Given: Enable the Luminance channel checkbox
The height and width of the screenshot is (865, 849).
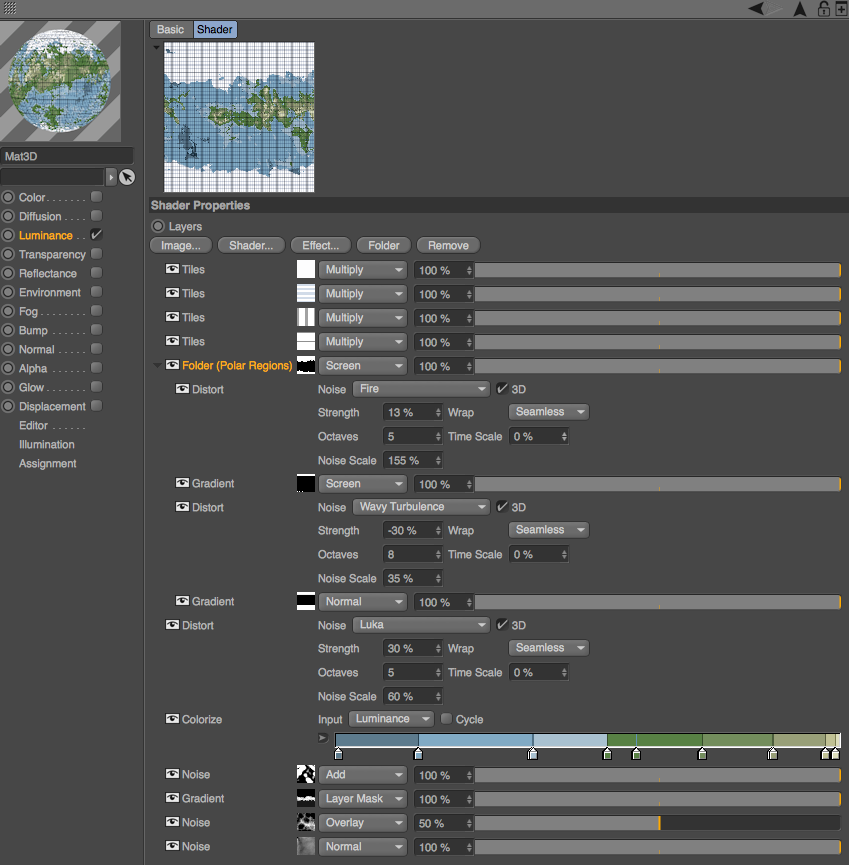Looking at the screenshot, I should pos(96,235).
